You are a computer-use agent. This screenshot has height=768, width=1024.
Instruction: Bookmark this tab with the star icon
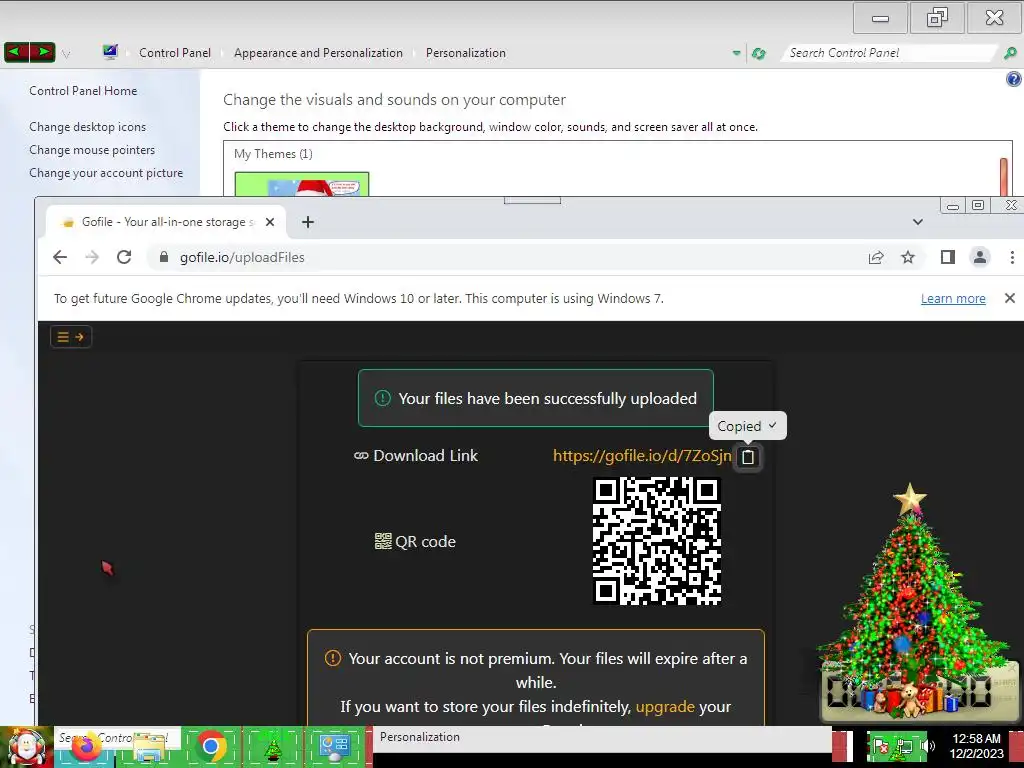point(908,257)
